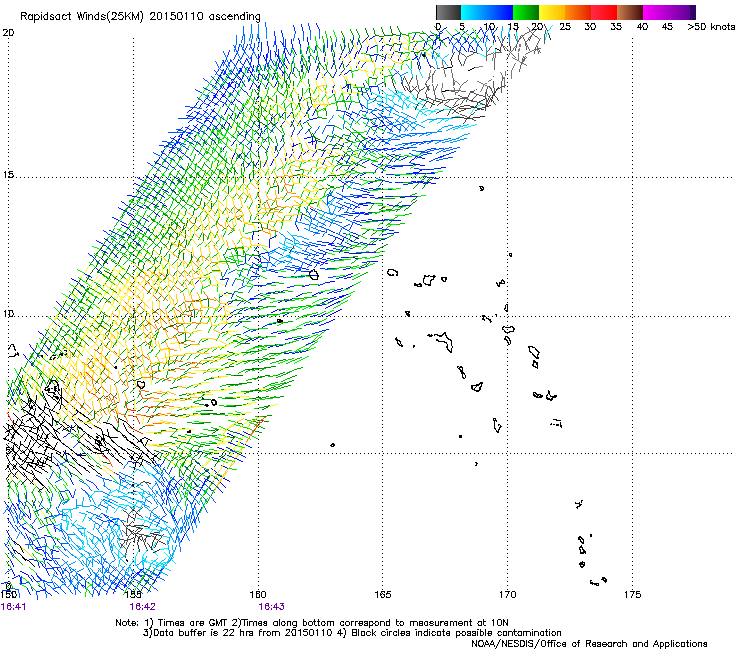Click the orange 25-30 knots color swatch
Viewport: 740px width, 650px height.
coord(578,12)
